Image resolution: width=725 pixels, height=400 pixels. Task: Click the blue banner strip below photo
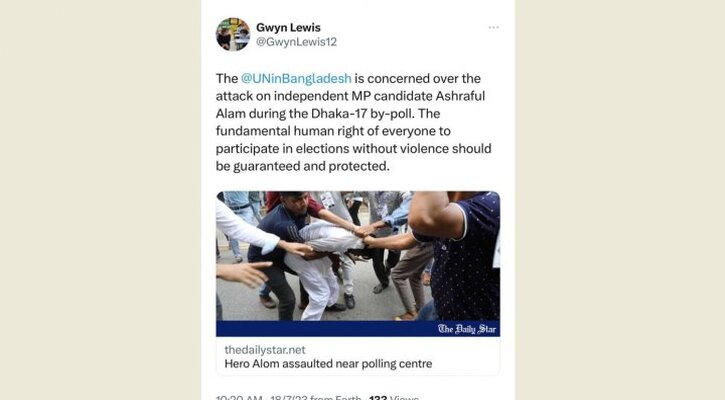click(358, 329)
